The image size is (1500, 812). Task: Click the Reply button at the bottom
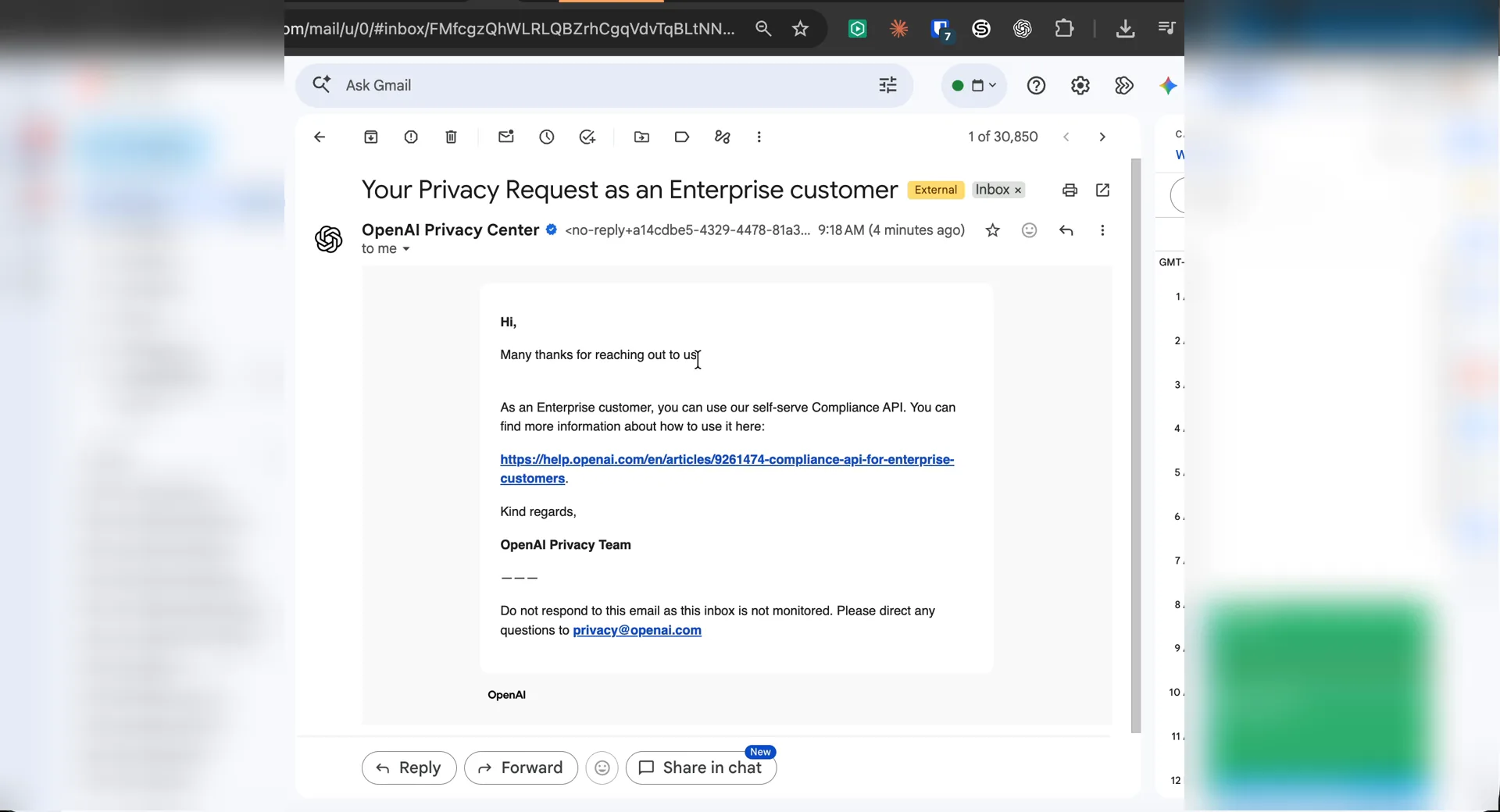tap(409, 768)
